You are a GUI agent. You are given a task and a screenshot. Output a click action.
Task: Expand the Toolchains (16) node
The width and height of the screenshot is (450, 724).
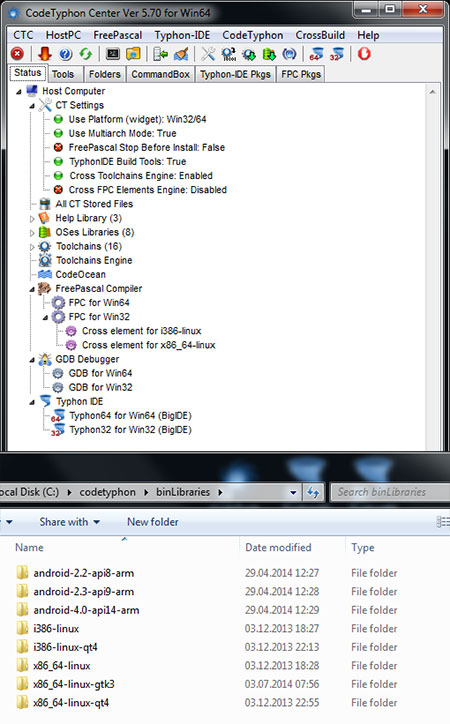point(32,247)
